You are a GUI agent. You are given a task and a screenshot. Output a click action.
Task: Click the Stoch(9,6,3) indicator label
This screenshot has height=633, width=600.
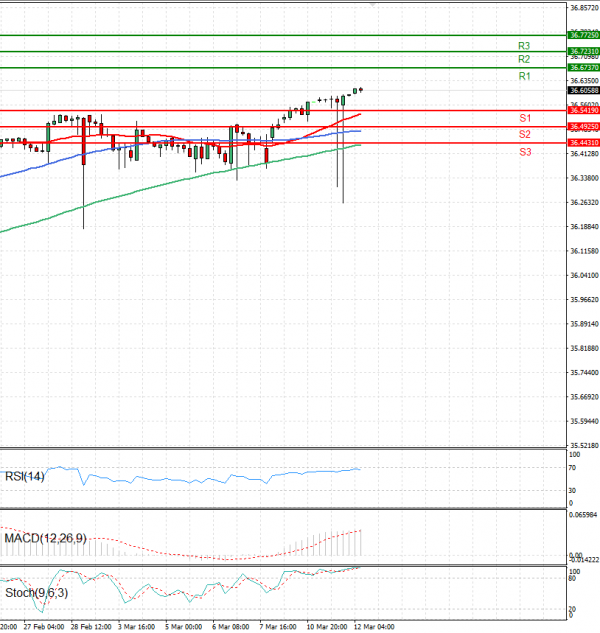click(36, 593)
